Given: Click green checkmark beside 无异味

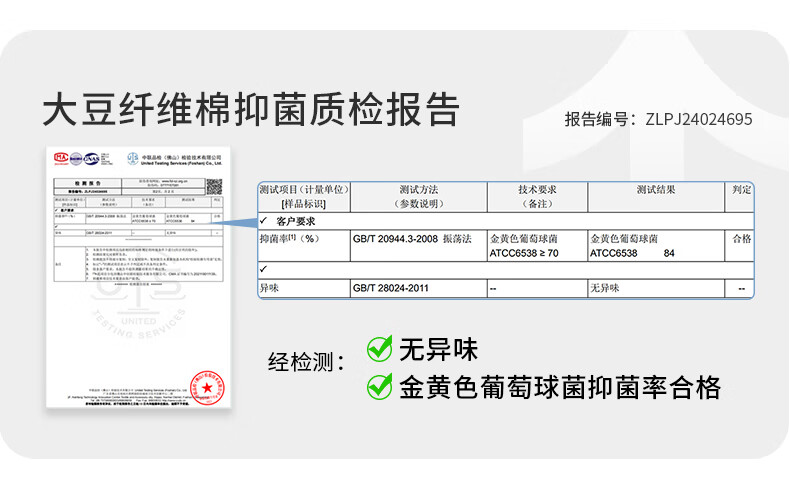Looking at the screenshot, I should [379, 349].
